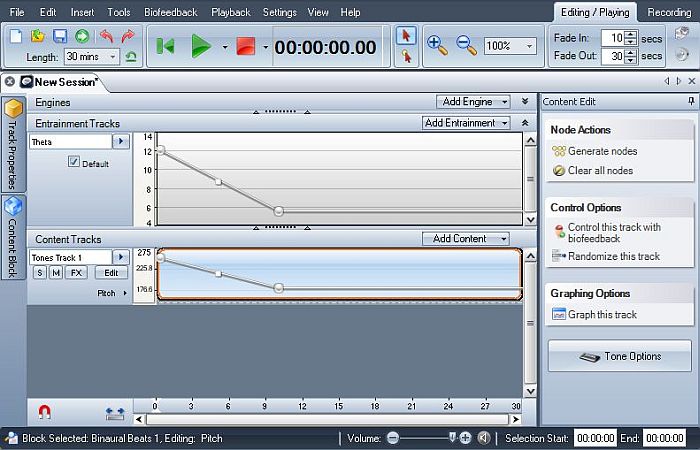Increase Fade In seconds stepper
Screen dimensions: 700x450
(631, 34)
